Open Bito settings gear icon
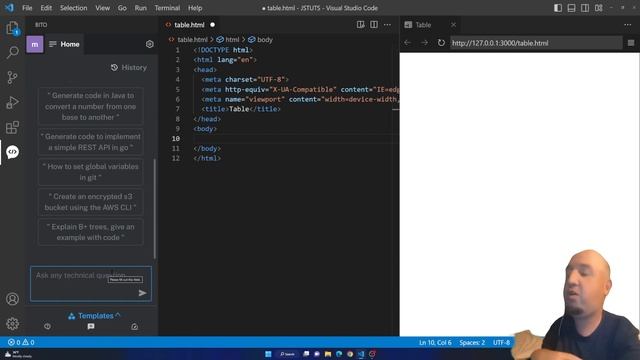This screenshot has height=360, width=640. [x=149, y=44]
